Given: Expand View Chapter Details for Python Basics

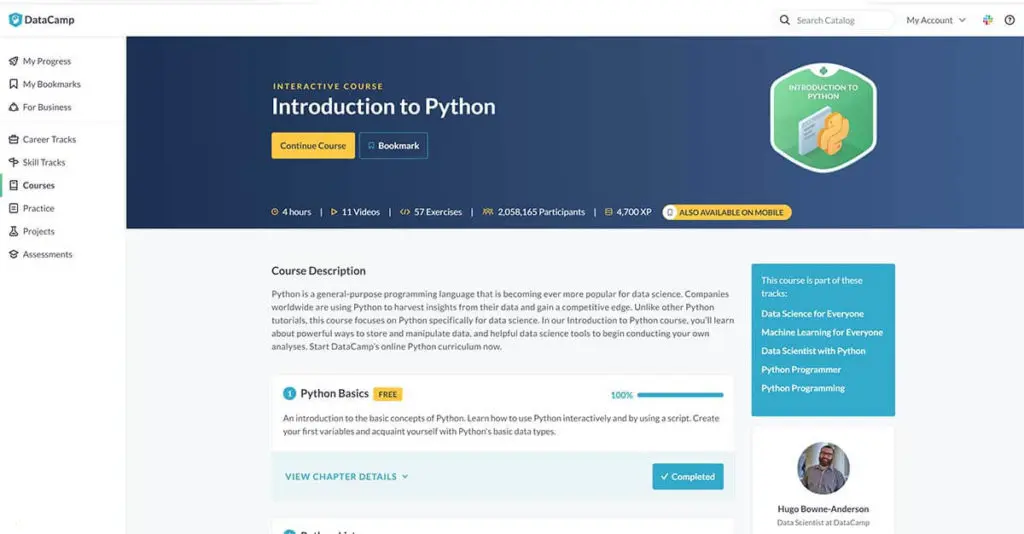Looking at the screenshot, I should 346,477.
